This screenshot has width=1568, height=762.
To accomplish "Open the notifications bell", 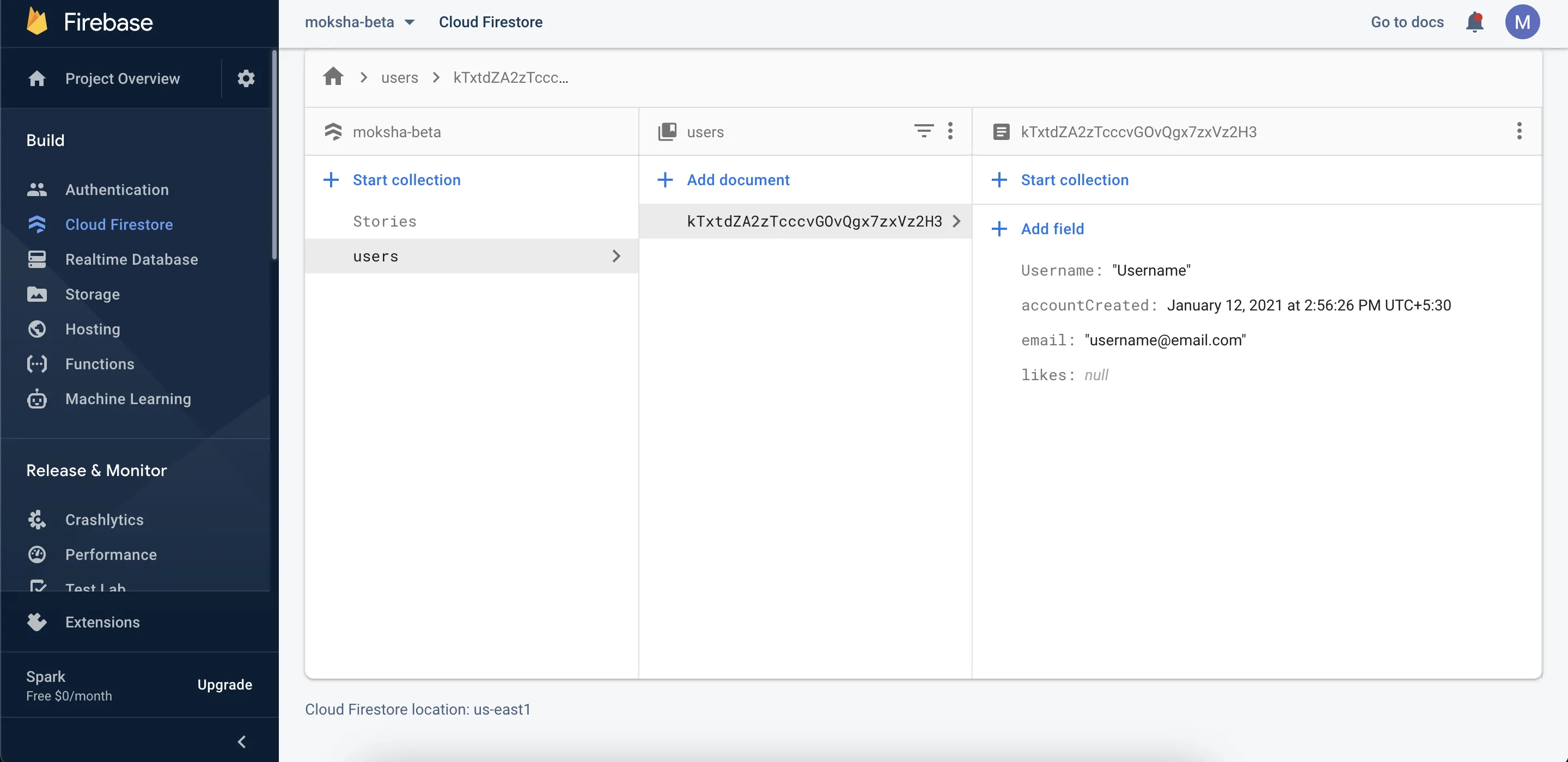I will pyautogui.click(x=1474, y=22).
